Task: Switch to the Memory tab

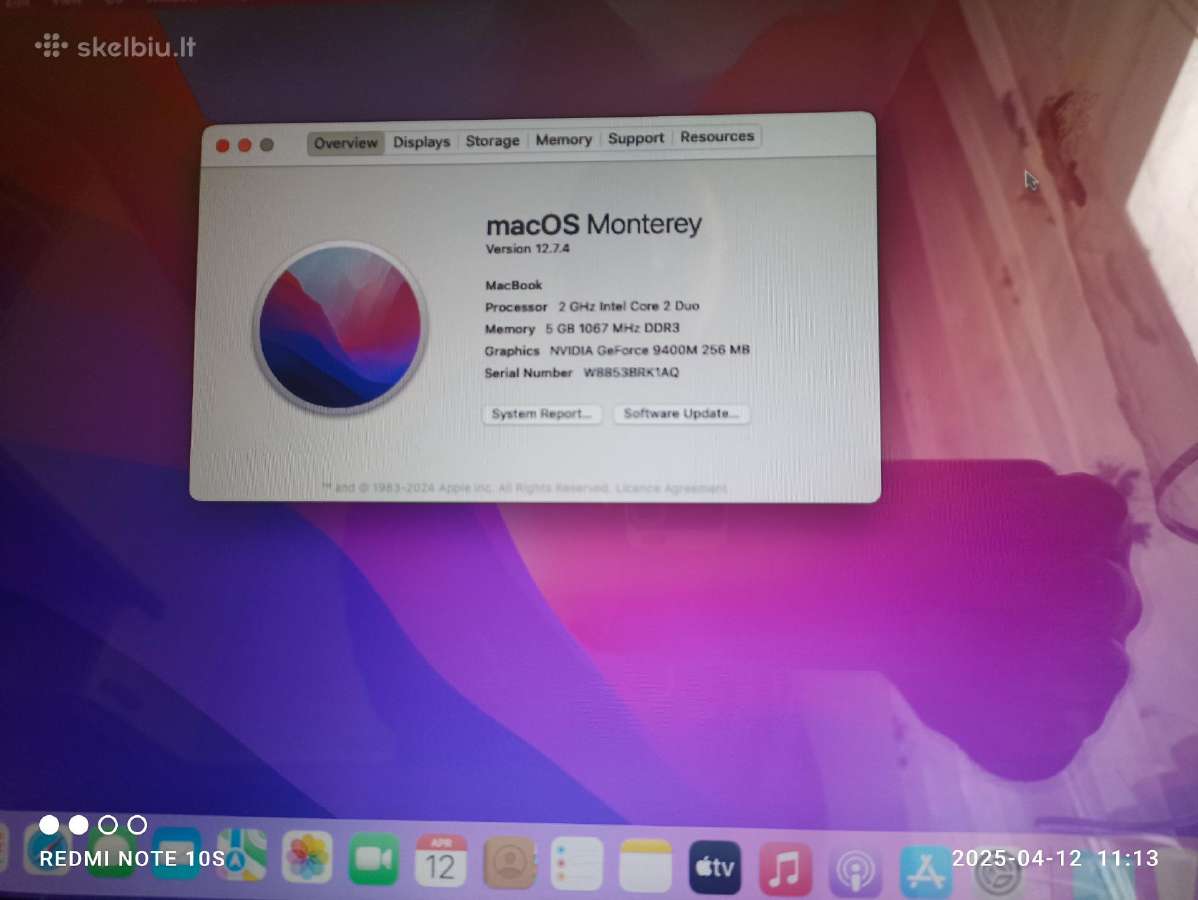Action: 563,139
